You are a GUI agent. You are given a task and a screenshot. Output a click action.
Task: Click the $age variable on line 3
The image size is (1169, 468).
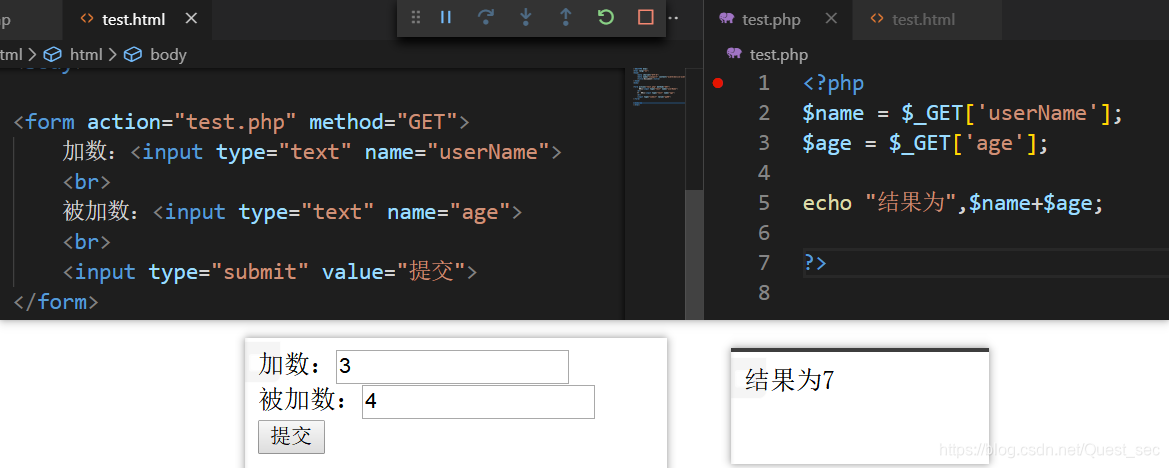827,142
